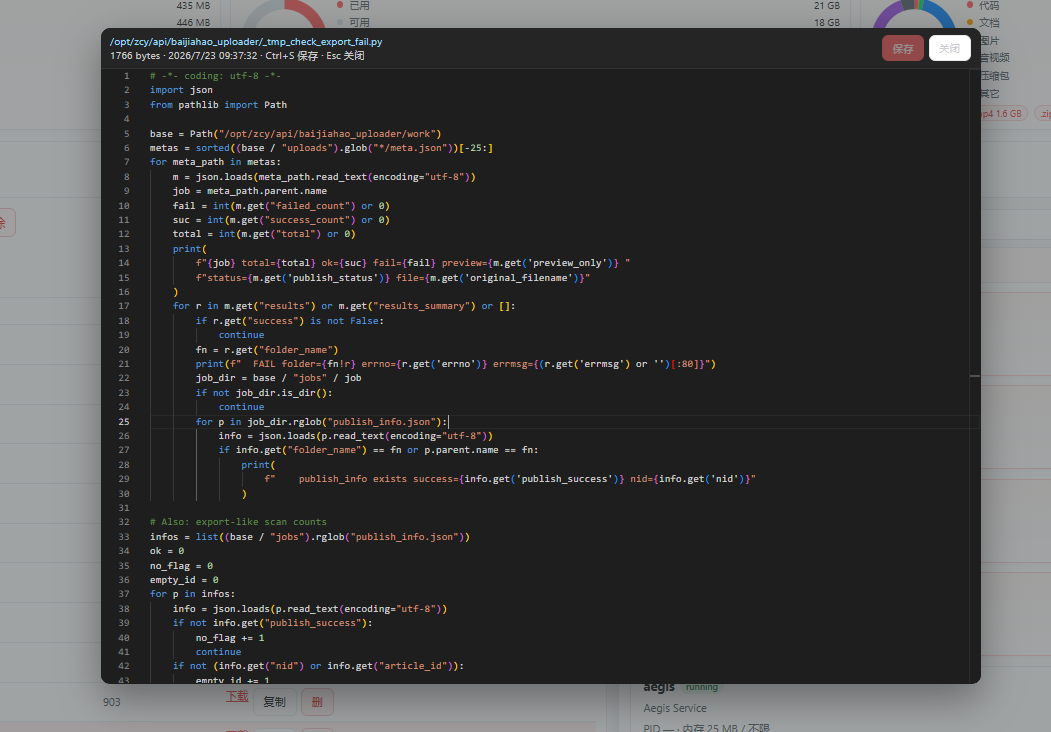Viewport: 1051px width, 732px height.
Task: Click line number 17 in the gutter
Action: pyautogui.click(x=124, y=306)
